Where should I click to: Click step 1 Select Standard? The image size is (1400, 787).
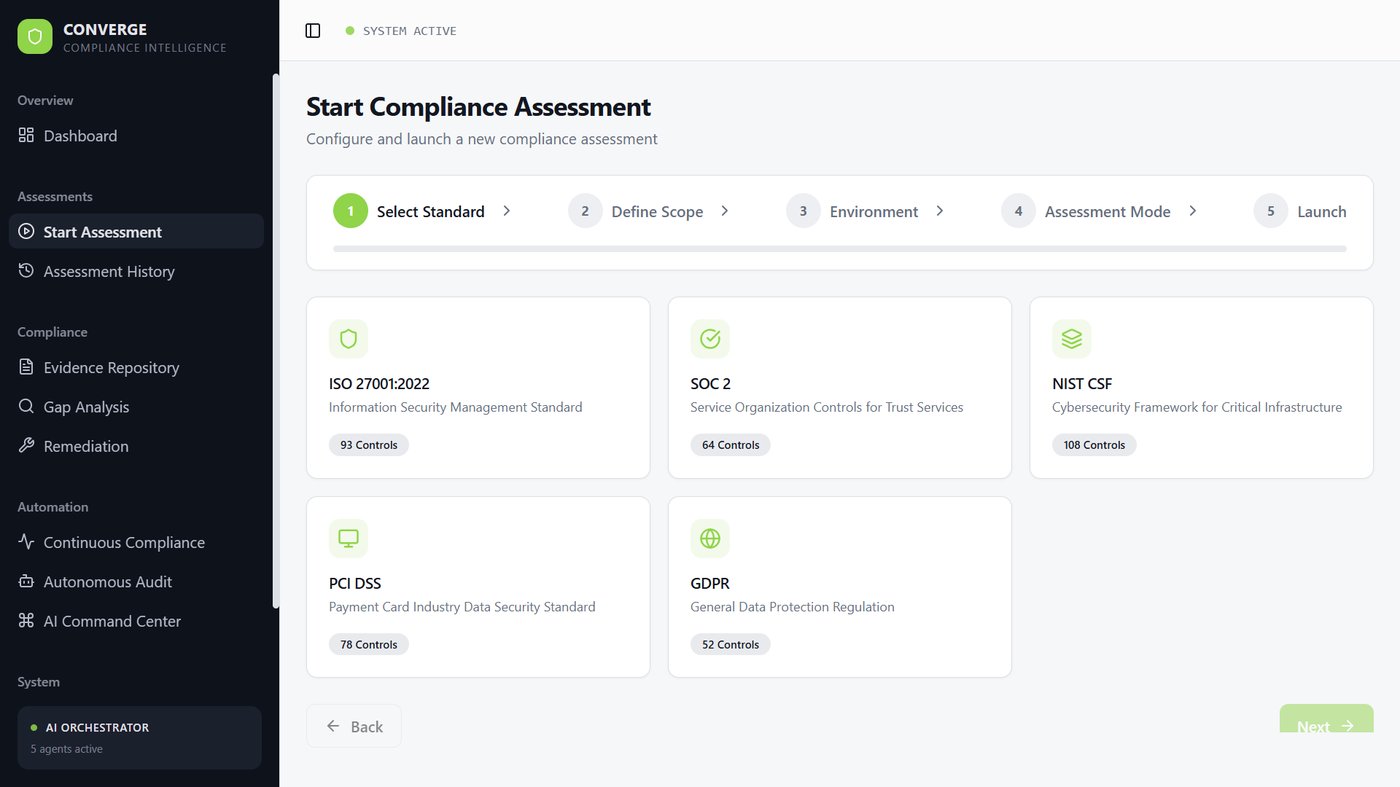click(x=409, y=211)
